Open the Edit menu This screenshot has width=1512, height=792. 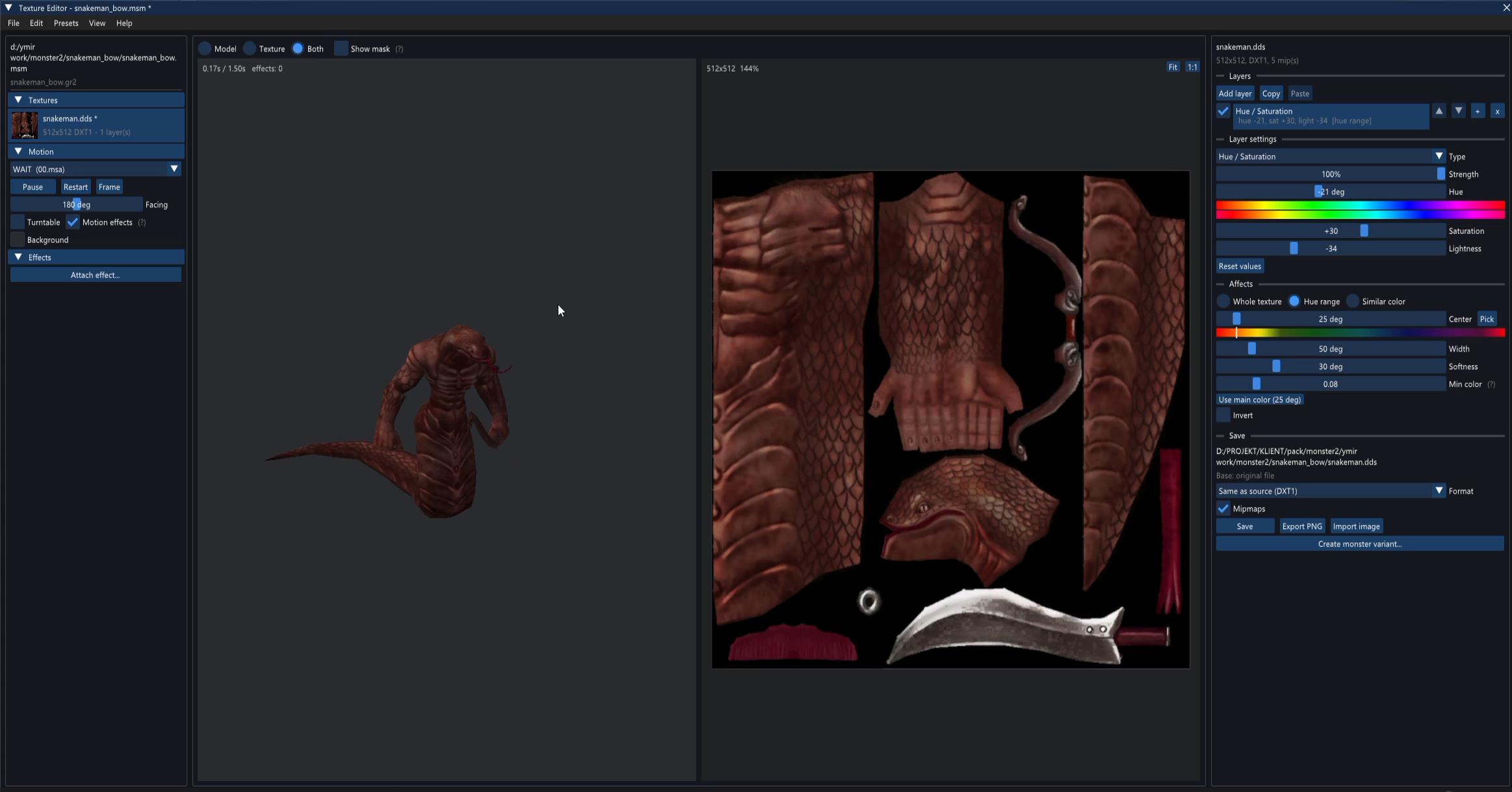36,23
